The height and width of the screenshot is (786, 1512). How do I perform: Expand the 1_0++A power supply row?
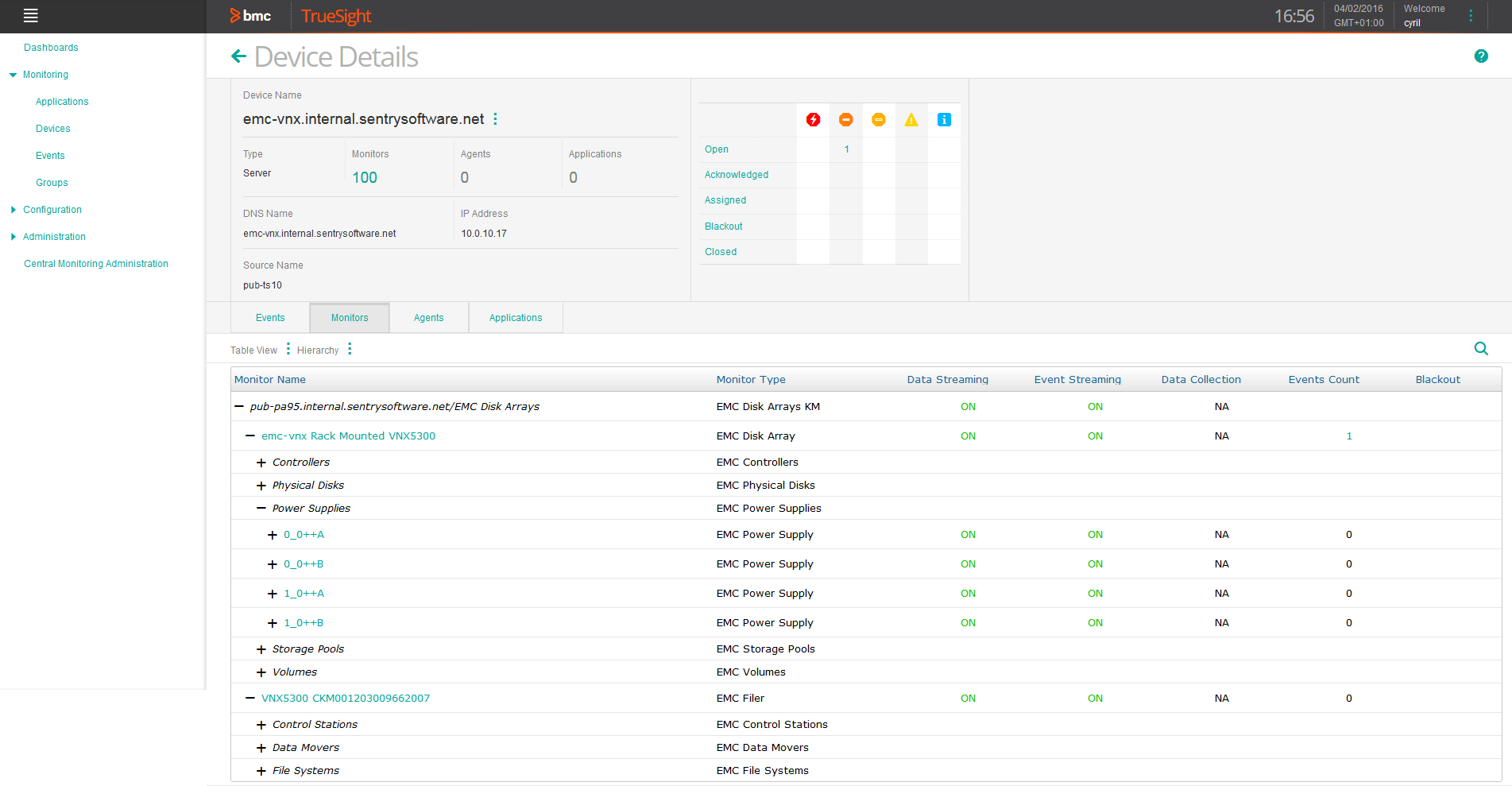pyautogui.click(x=273, y=594)
